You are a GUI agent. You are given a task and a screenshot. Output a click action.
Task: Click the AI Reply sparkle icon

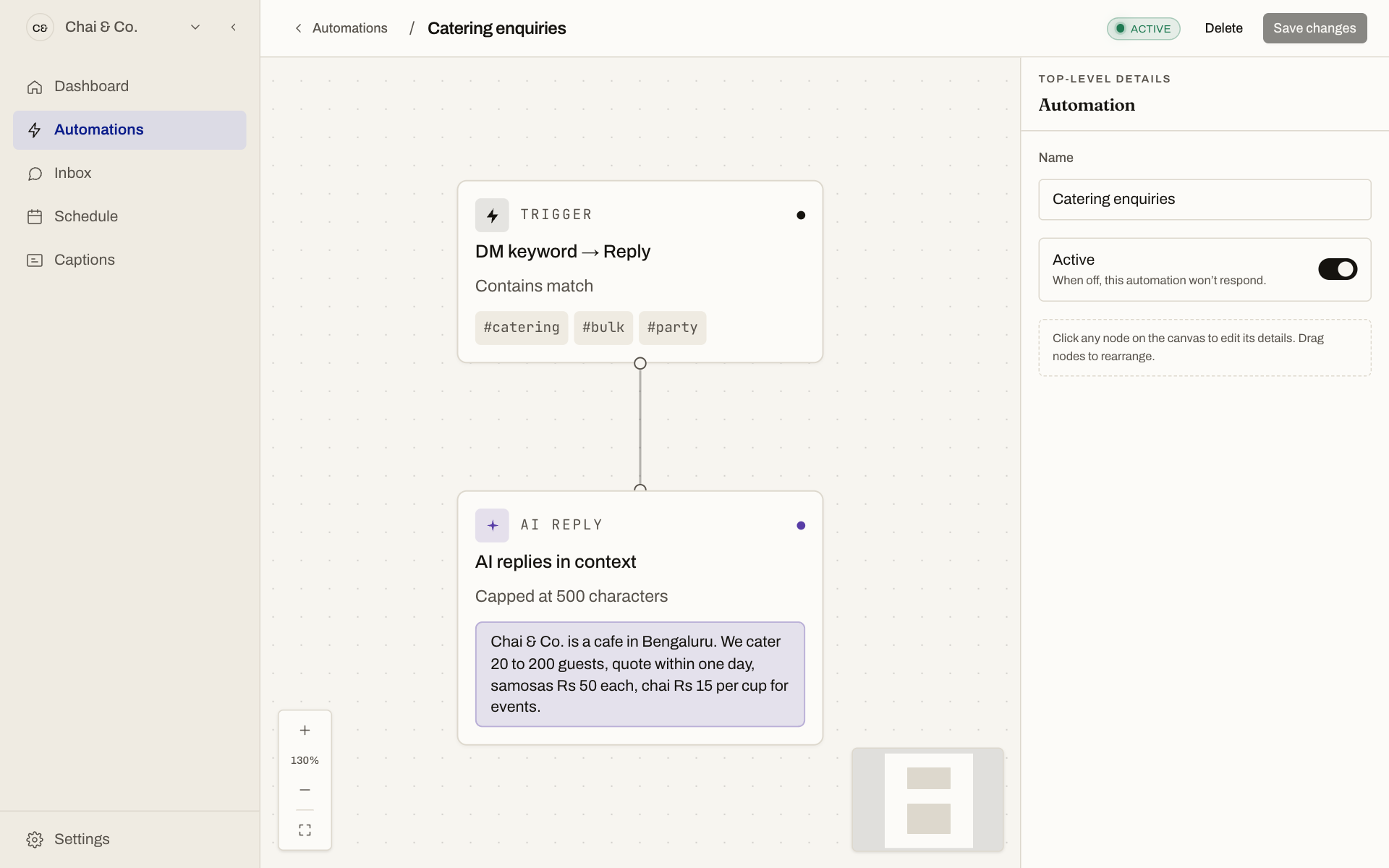click(492, 526)
